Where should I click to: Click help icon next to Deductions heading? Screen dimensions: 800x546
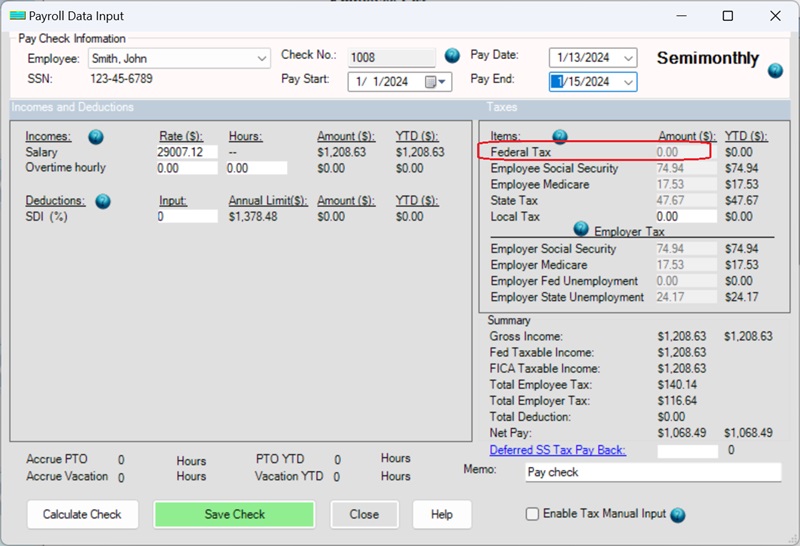pyautogui.click(x=103, y=201)
